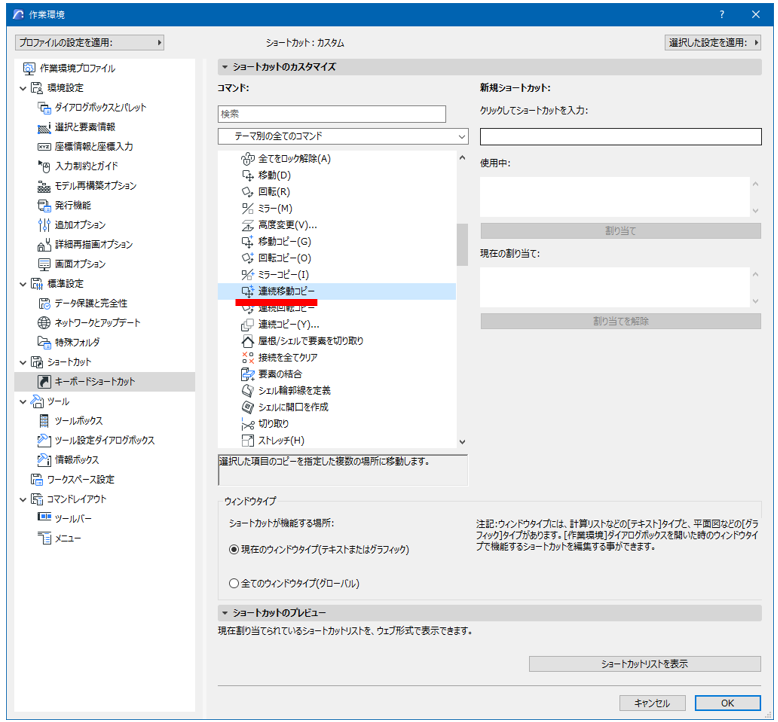Open 画面オプション monitor icon
Viewport: 778px width, 722px height.
coord(44,264)
